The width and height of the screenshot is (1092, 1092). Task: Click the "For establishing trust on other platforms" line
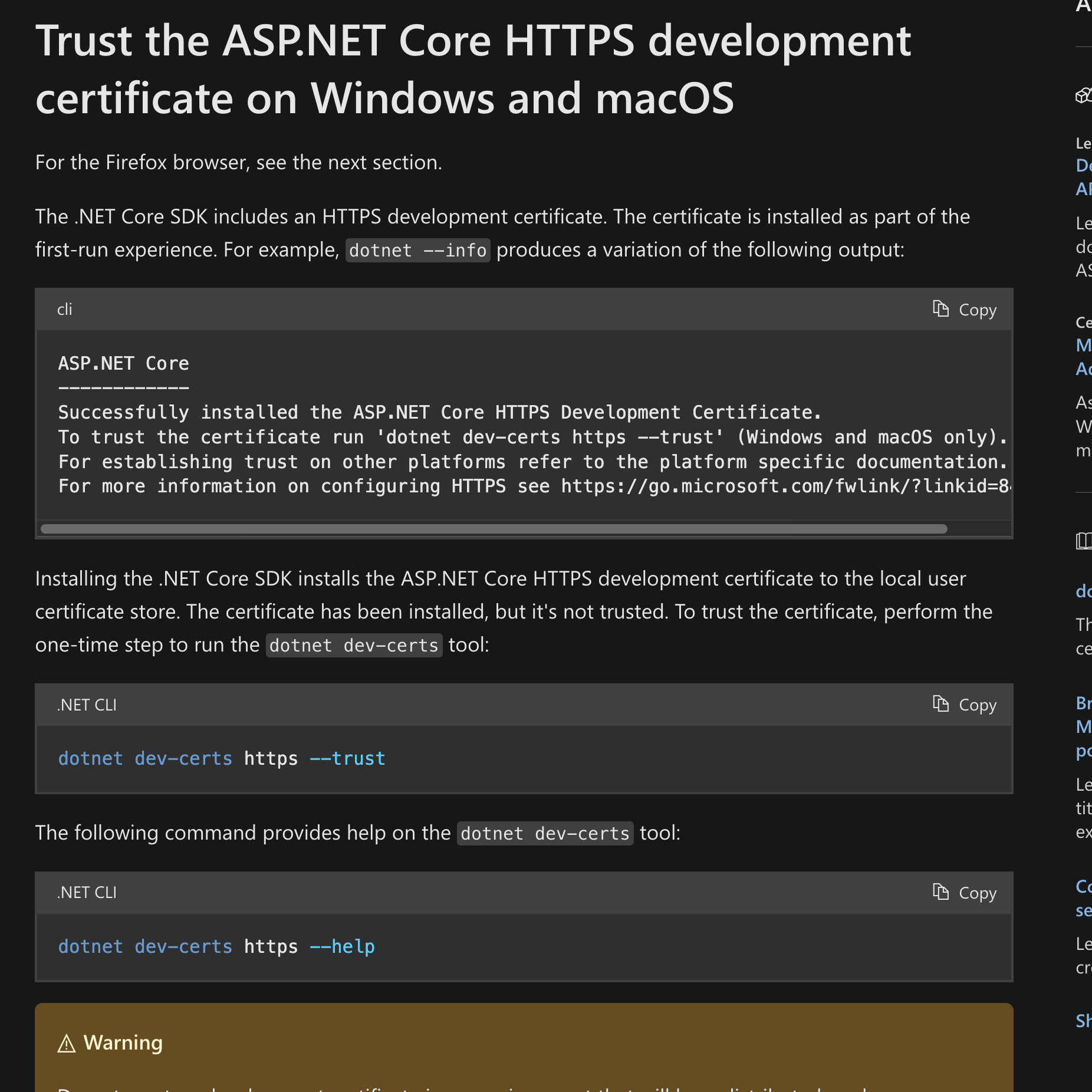tap(534, 462)
